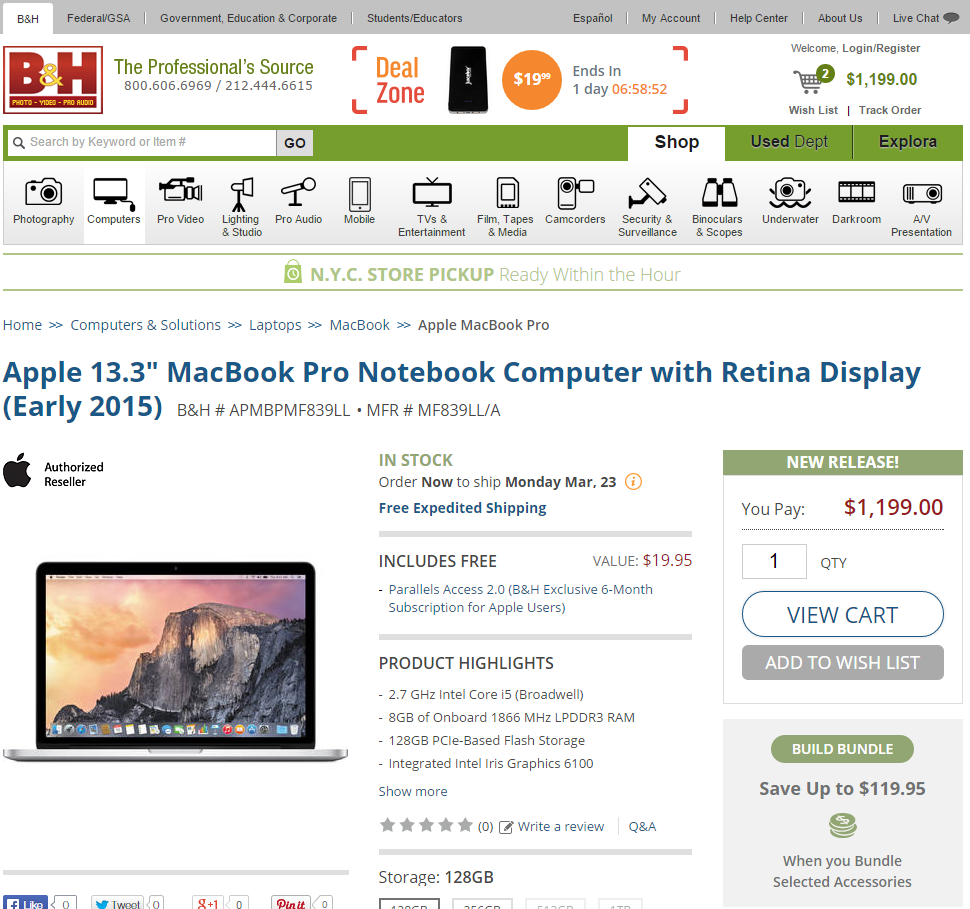Open the Security & Surveillance icon
The width and height of the screenshot is (970, 909).
tap(647, 192)
